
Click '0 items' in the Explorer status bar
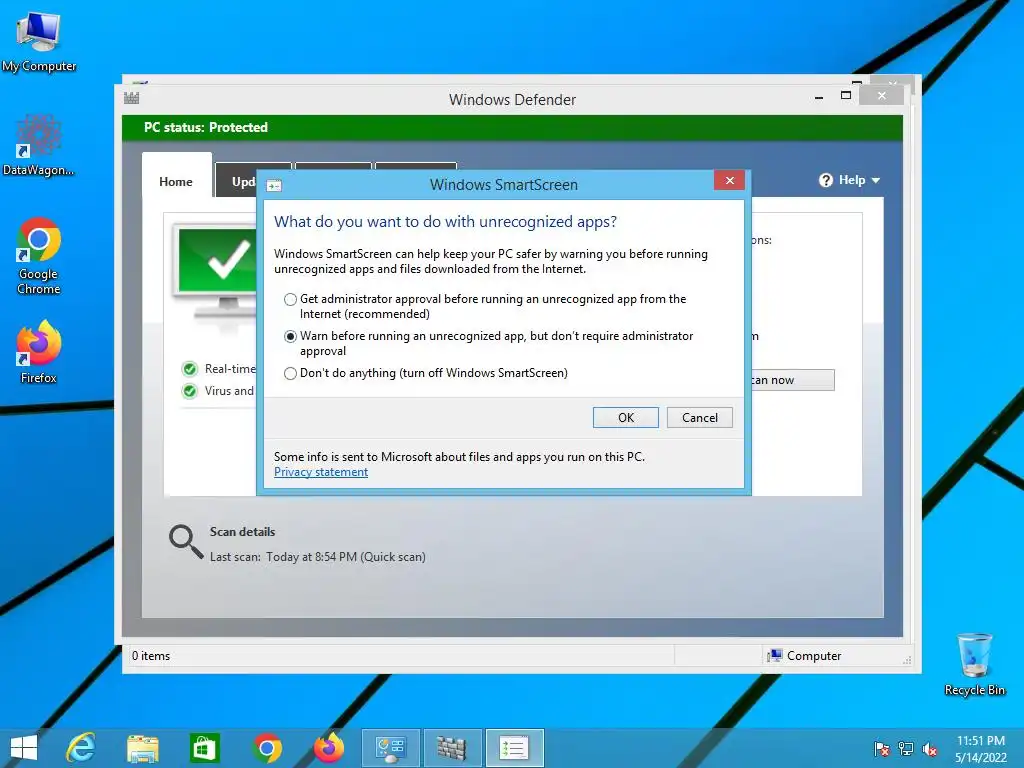point(151,656)
